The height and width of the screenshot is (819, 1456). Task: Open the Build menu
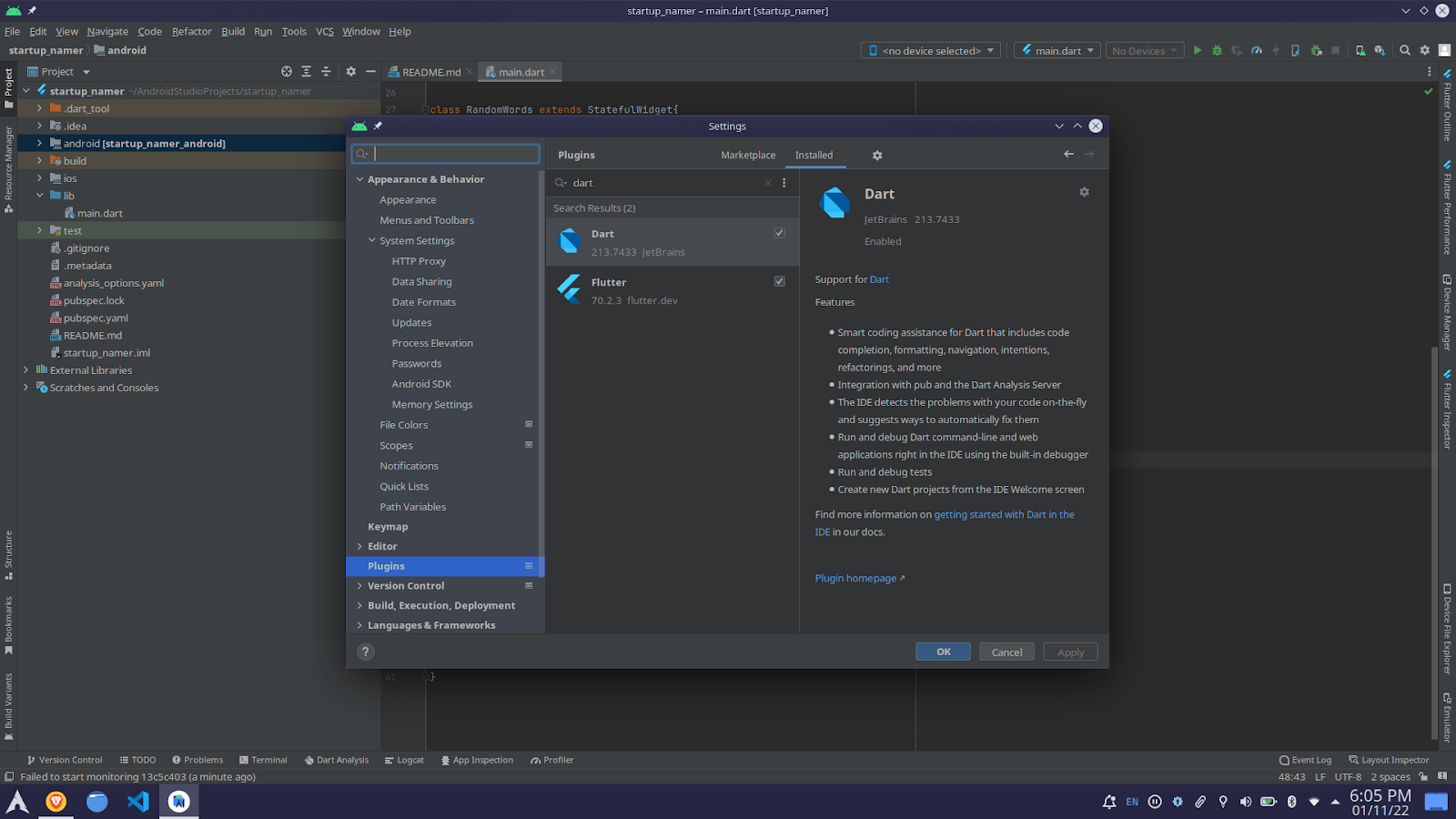tap(233, 31)
